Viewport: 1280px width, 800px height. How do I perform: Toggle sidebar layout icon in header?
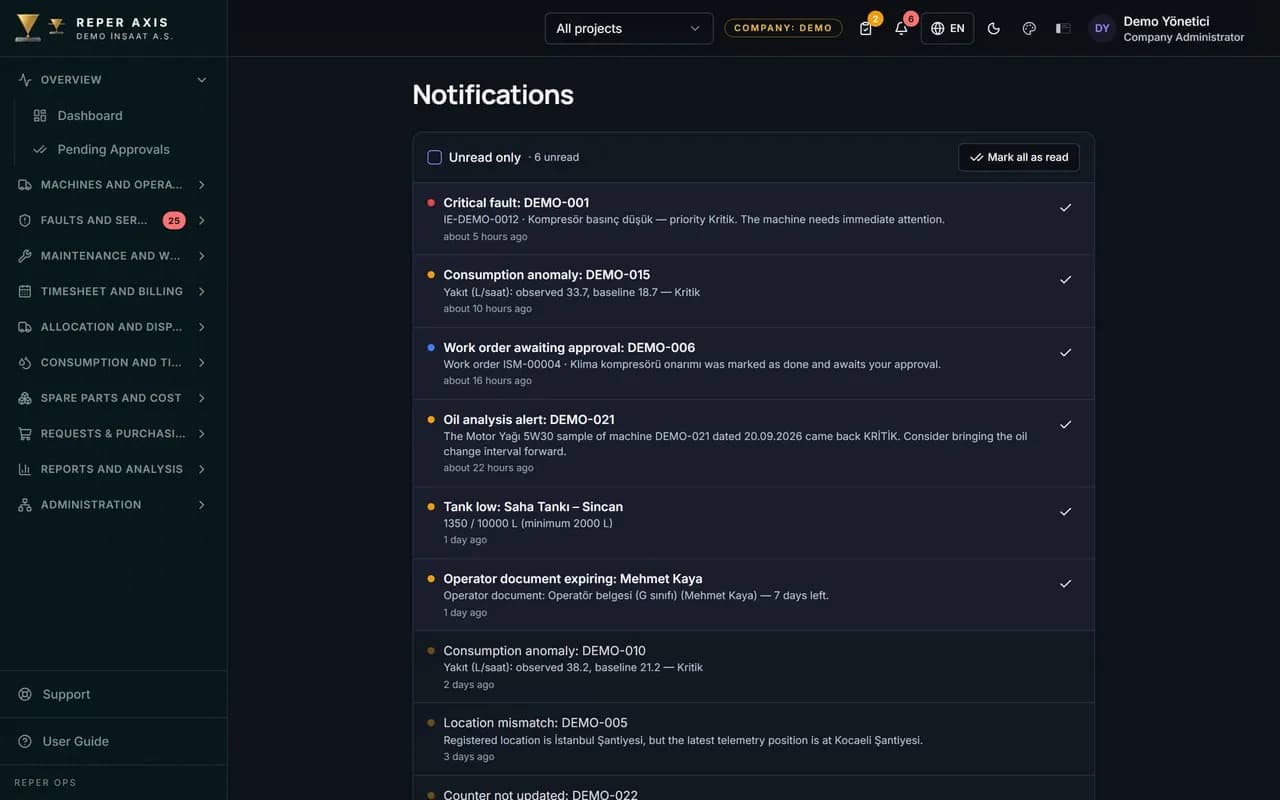(x=1063, y=28)
